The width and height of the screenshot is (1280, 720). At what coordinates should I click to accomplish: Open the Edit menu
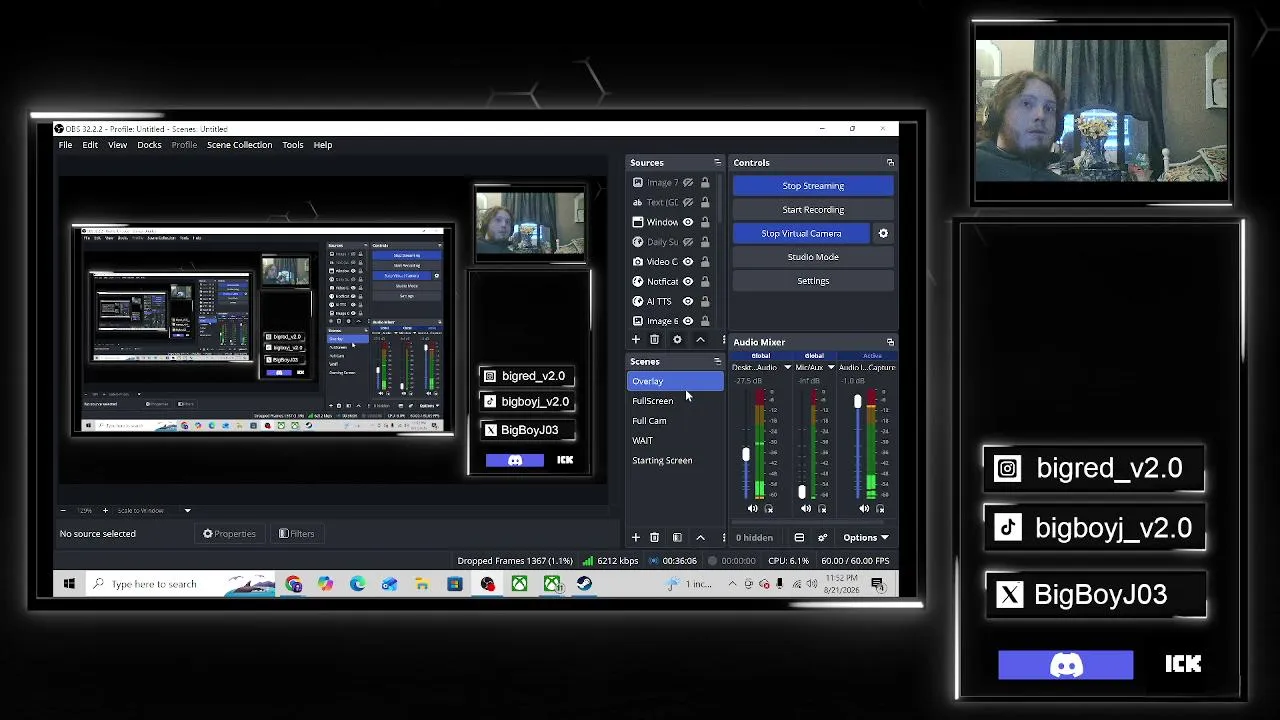(x=90, y=145)
